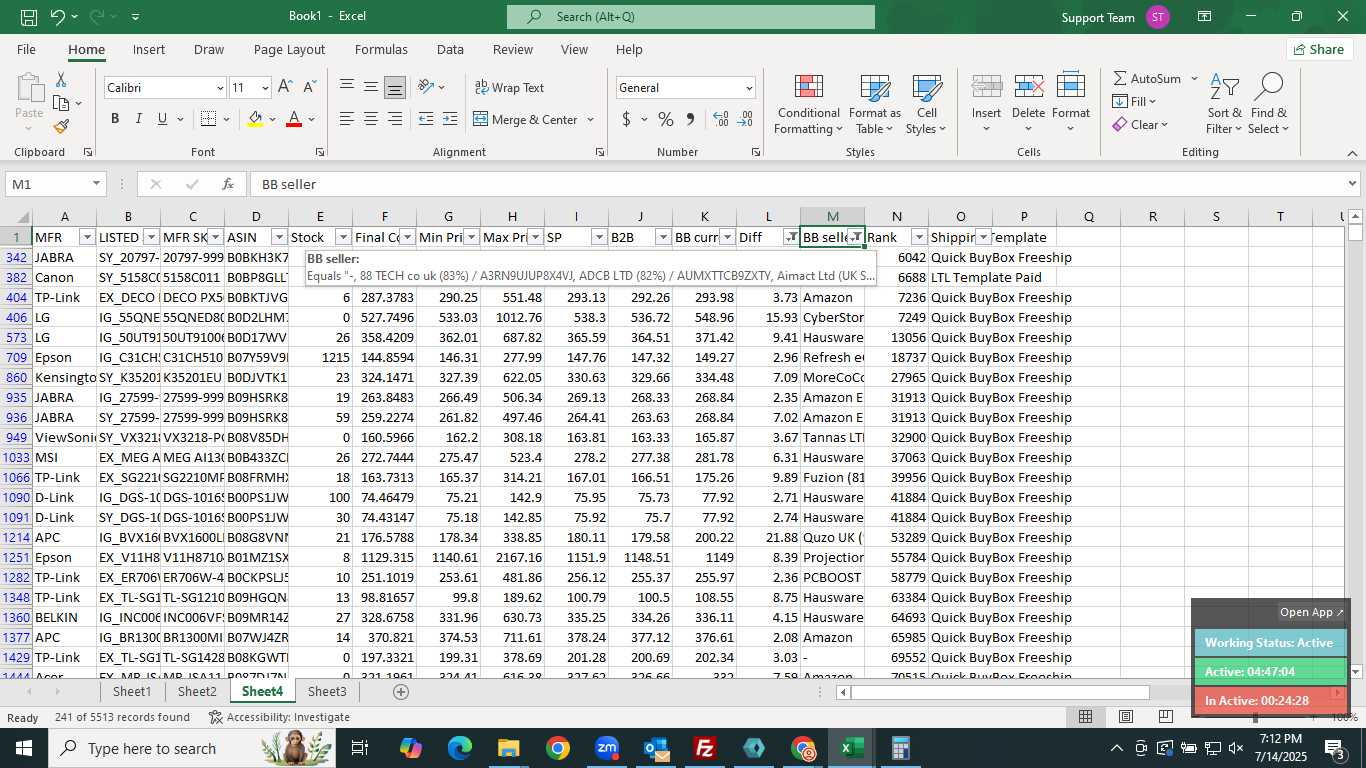
Task: Select Center horizontal alignment
Action: click(x=371, y=119)
